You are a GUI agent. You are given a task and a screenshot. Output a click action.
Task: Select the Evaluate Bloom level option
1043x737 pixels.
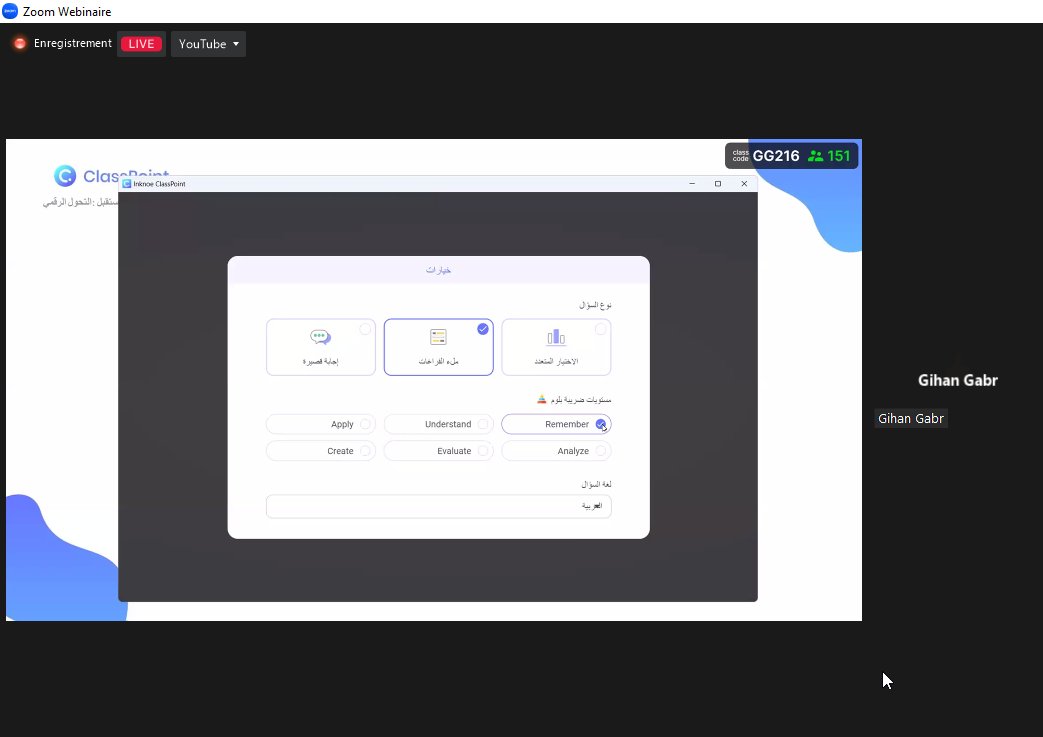pyautogui.click(x=438, y=451)
